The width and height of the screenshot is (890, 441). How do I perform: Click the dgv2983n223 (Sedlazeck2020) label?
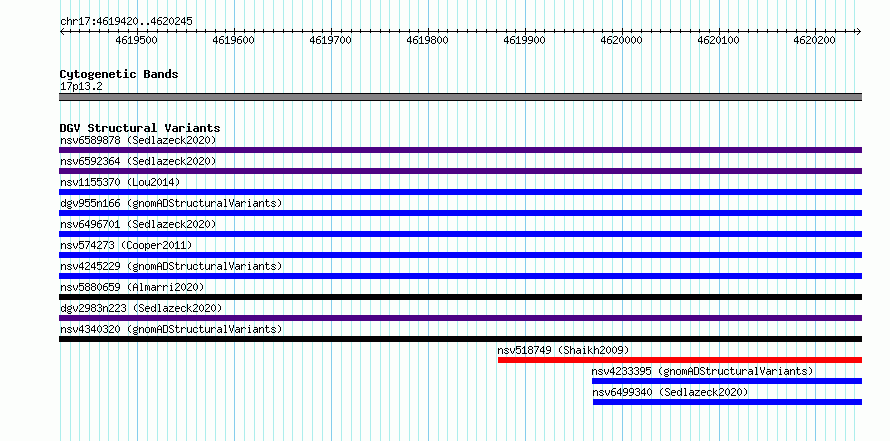[x=141, y=308]
